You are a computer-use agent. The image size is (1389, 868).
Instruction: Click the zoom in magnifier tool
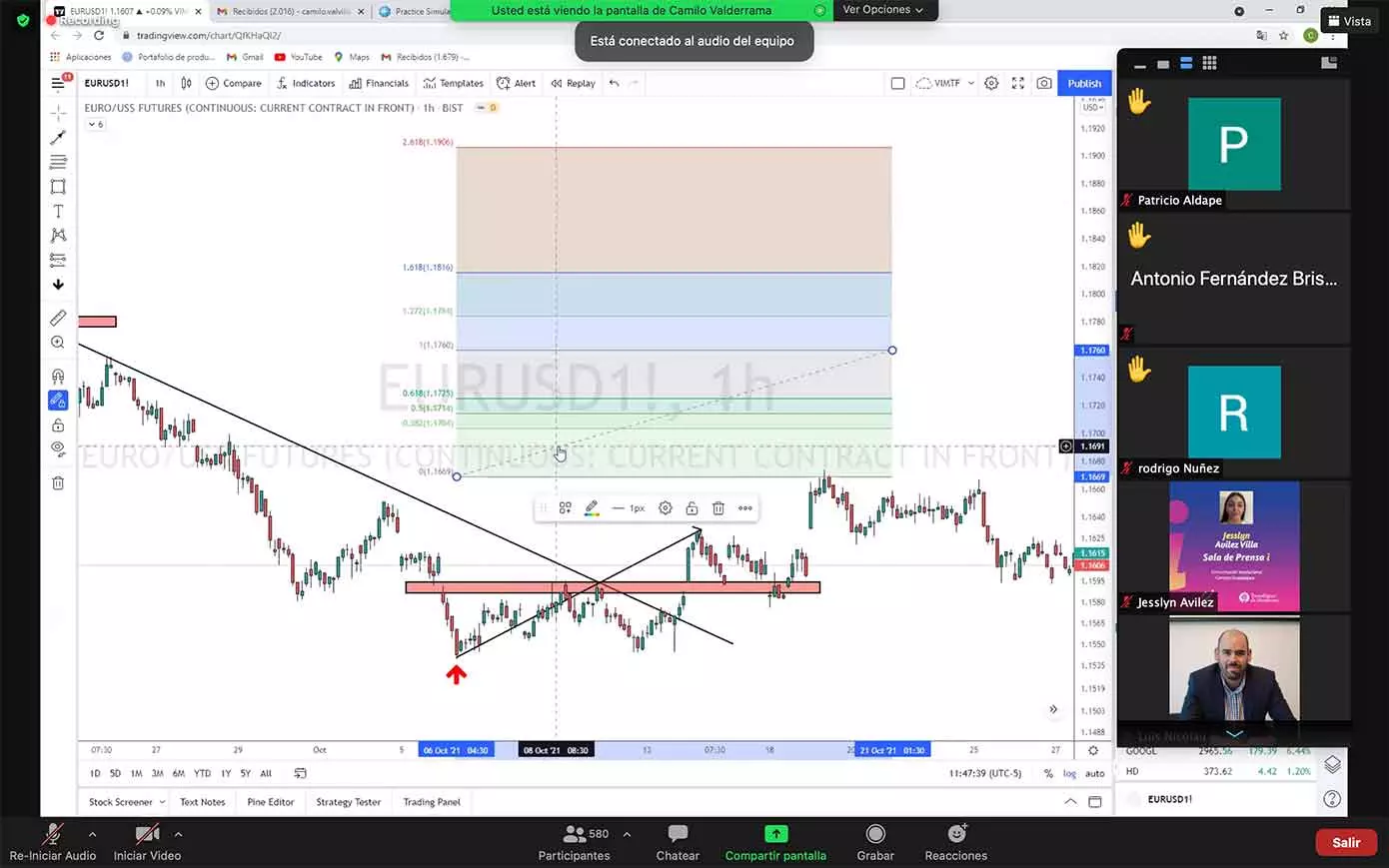pyautogui.click(x=58, y=343)
